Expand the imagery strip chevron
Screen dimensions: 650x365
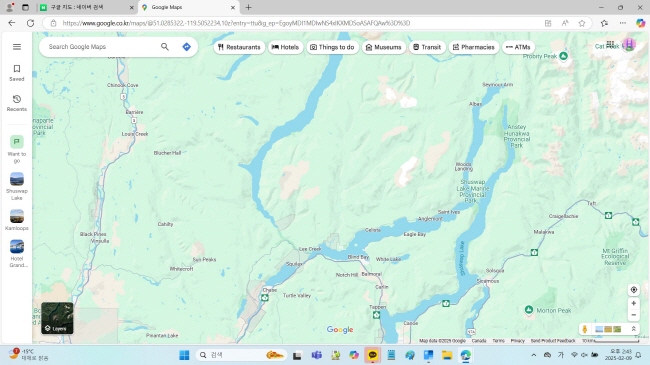click(633, 329)
